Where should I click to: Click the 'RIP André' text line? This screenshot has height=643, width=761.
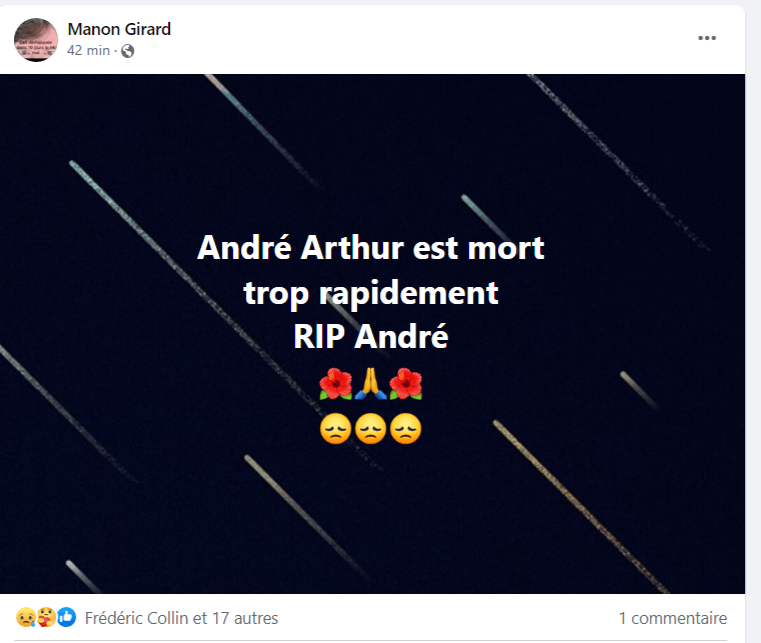tap(371, 337)
